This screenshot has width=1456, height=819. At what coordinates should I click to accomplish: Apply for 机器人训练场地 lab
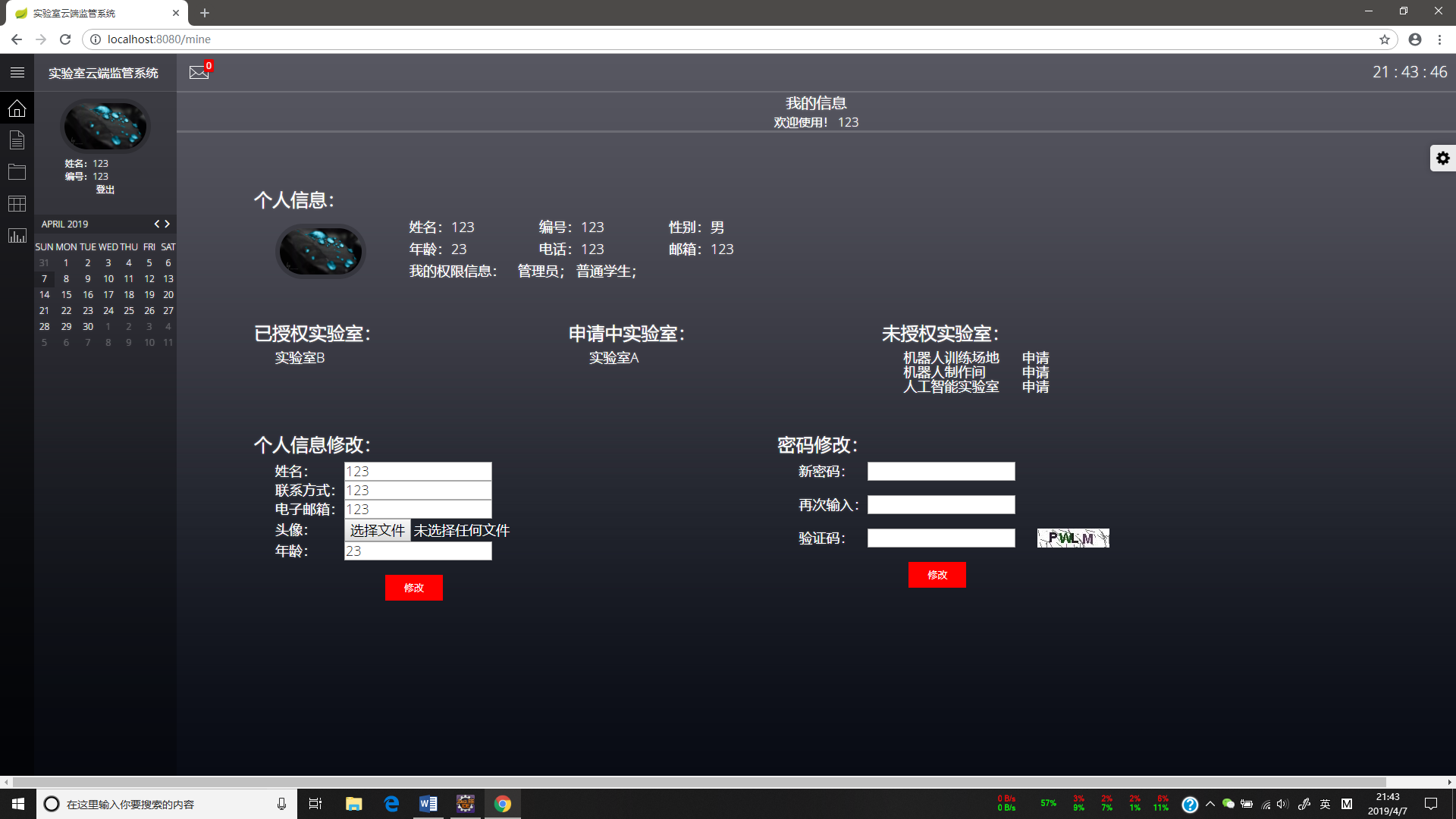click(1035, 357)
